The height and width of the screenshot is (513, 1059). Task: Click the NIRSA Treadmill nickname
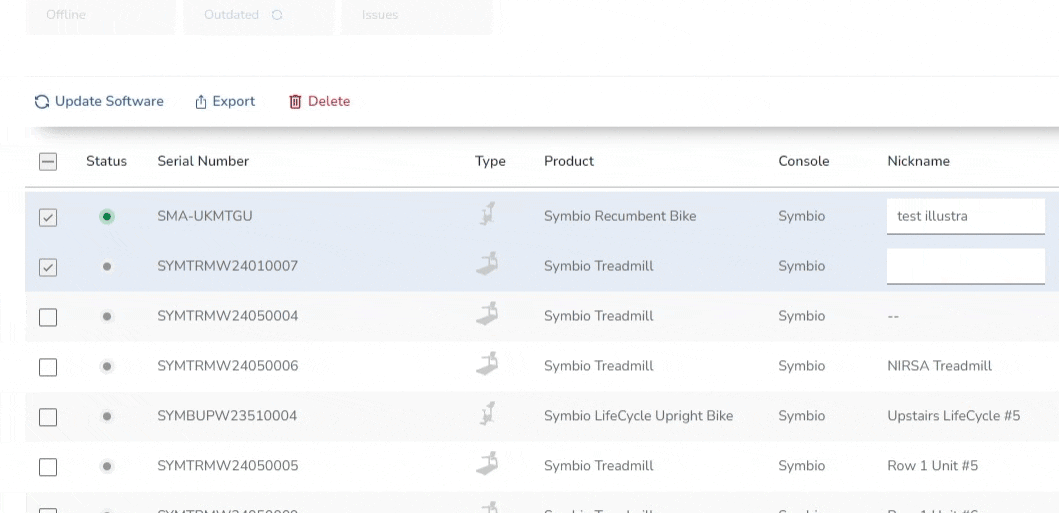point(939,367)
